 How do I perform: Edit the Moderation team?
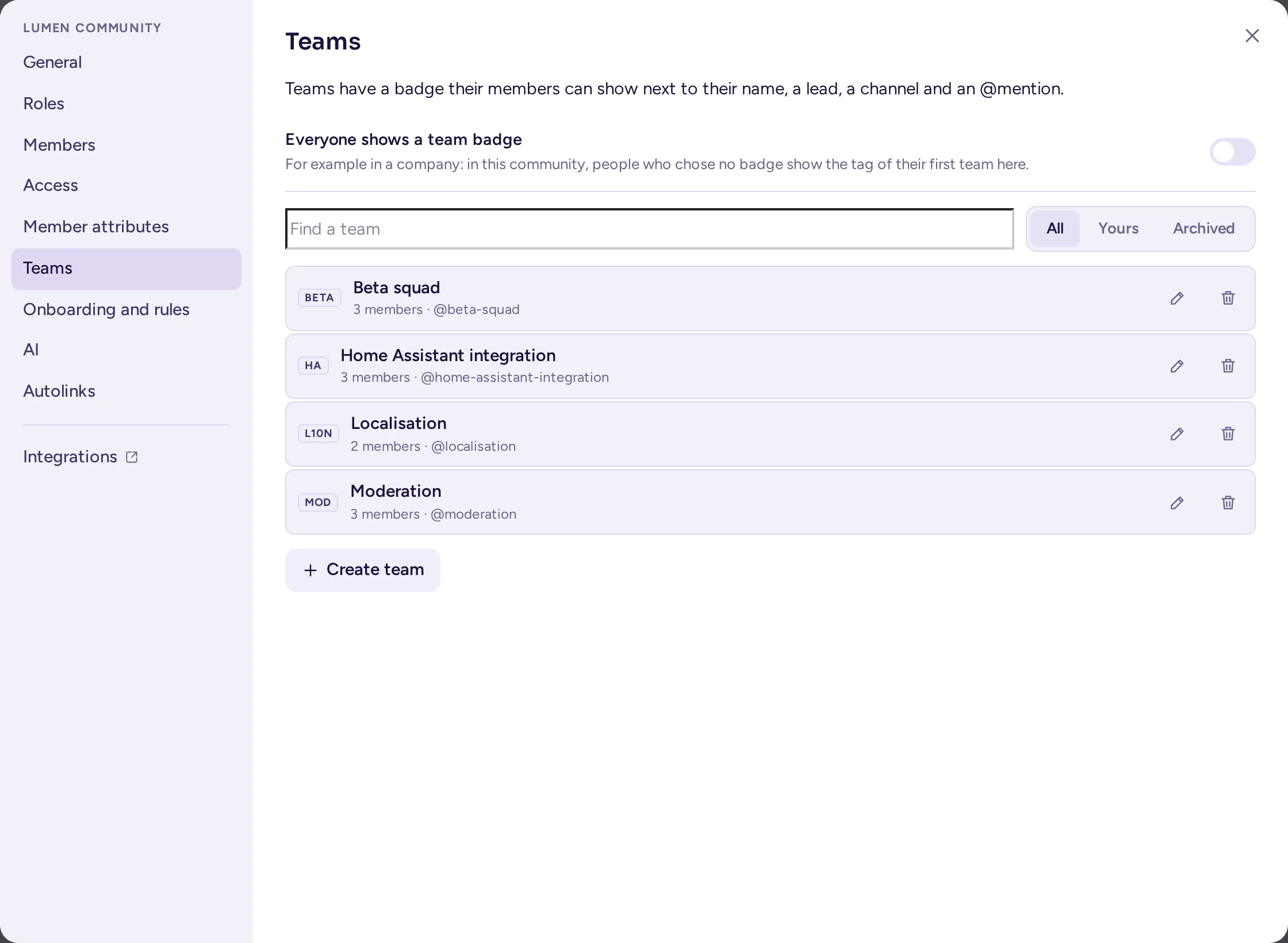click(x=1177, y=503)
